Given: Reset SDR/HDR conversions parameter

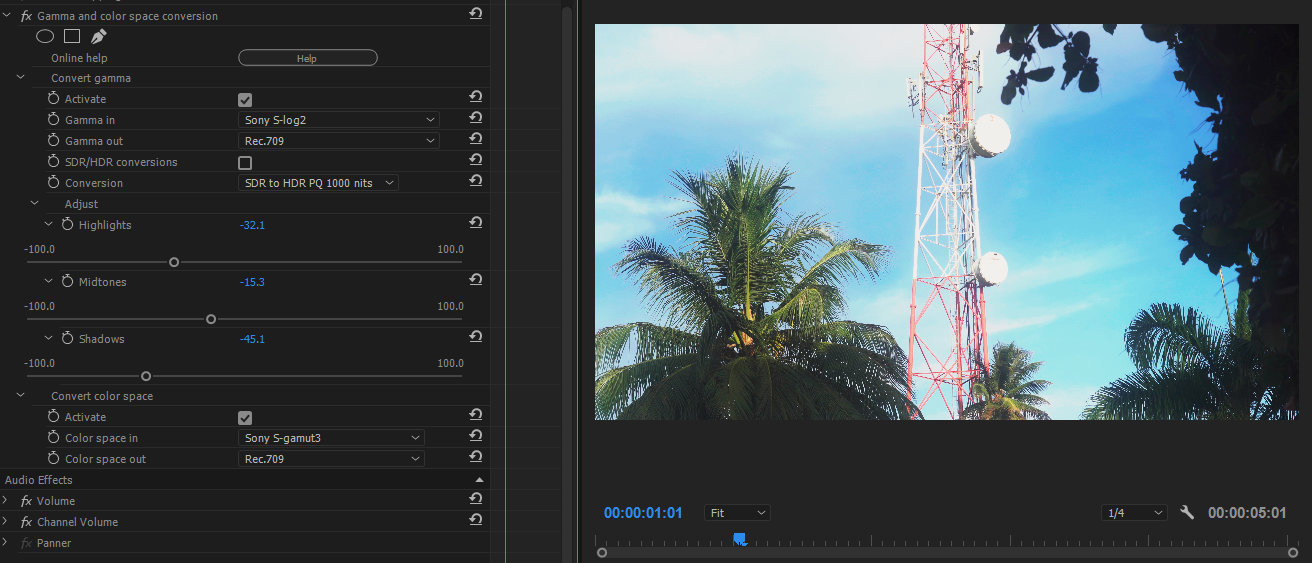Looking at the screenshot, I should click(476, 160).
